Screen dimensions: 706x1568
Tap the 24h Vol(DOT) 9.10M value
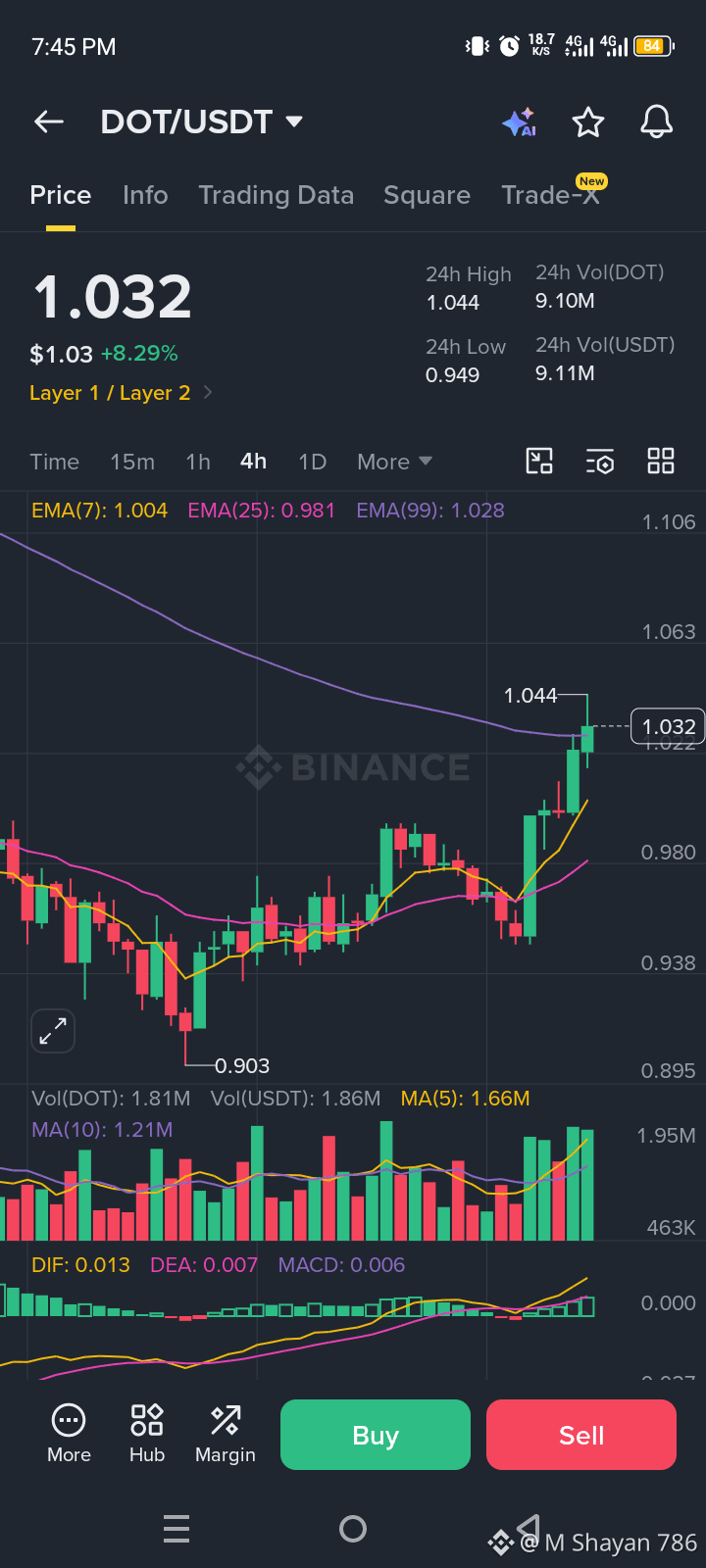(565, 301)
